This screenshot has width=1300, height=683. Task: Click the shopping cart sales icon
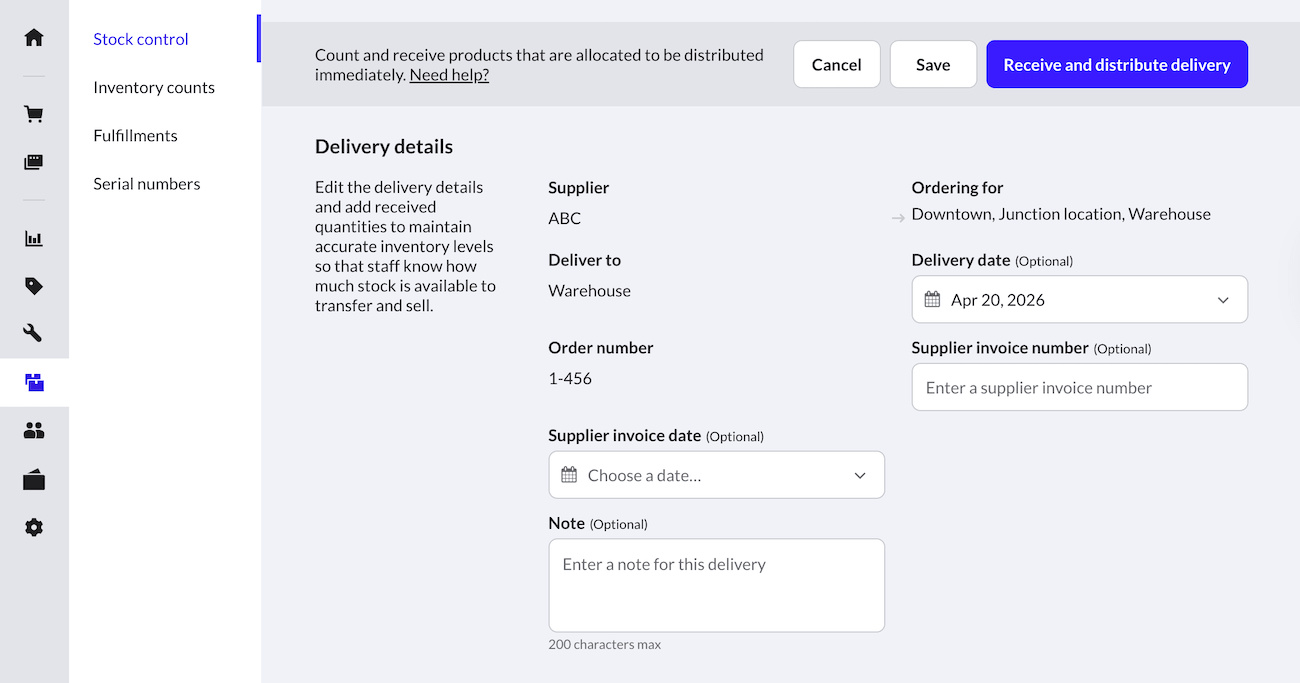pyautogui.click(x=34, y=114)
